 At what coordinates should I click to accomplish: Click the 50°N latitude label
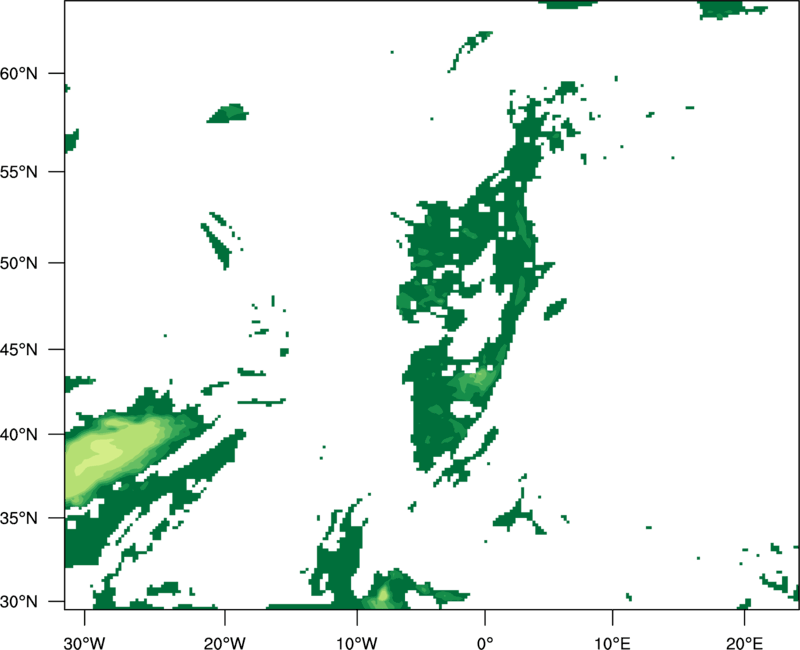click(19, 263)
